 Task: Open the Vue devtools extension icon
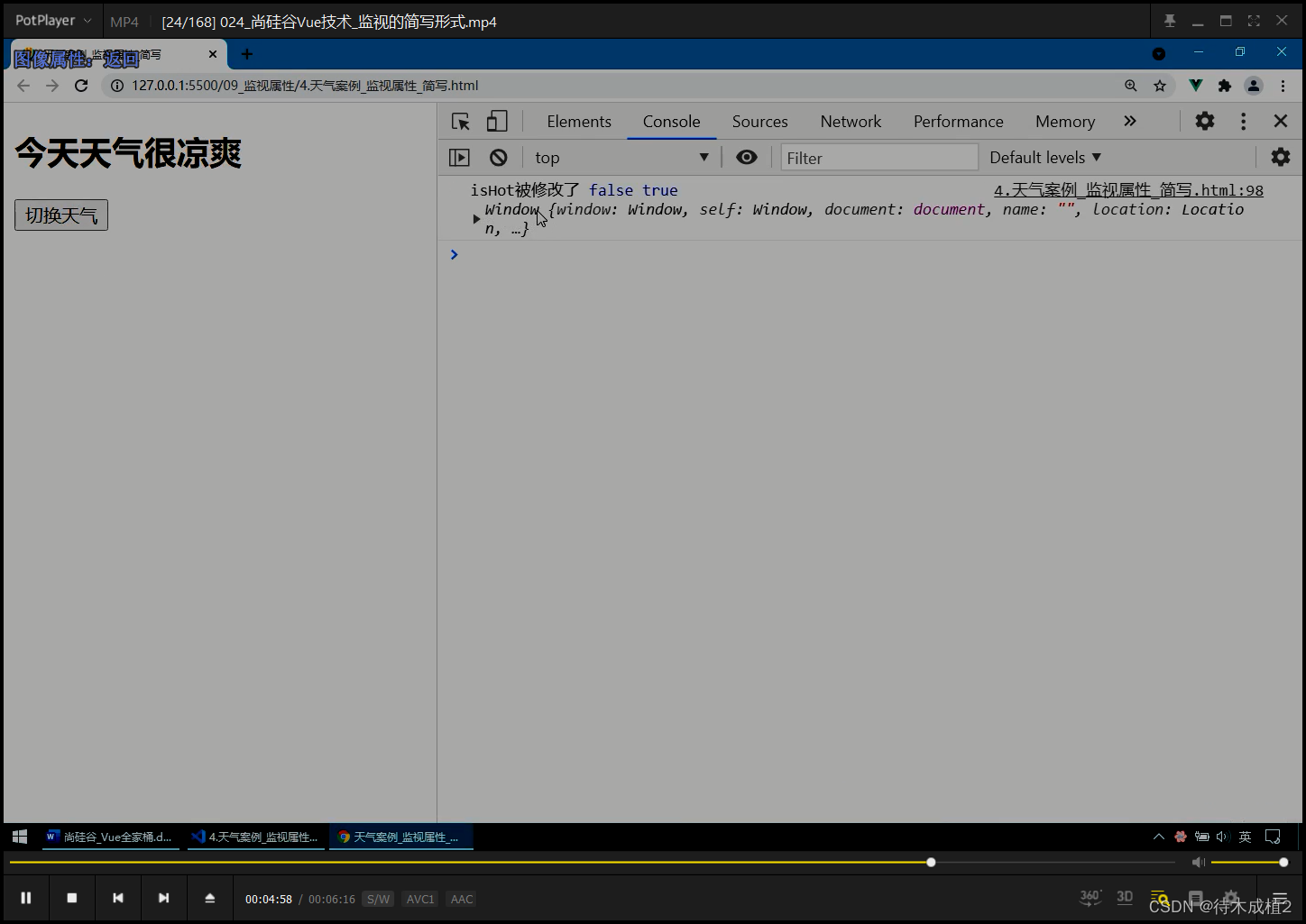1196,86
